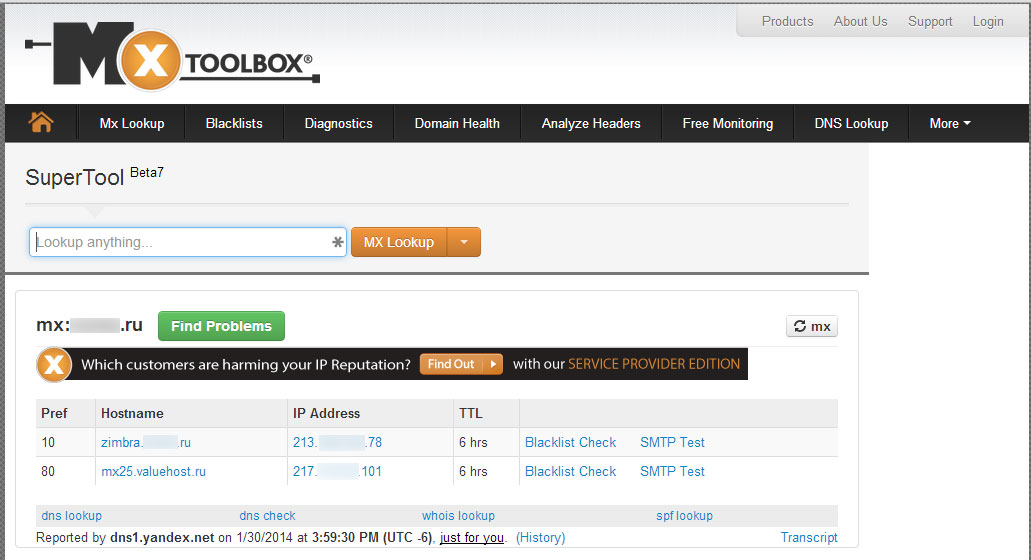Click the MxToolbox logo
Viewport: 1031px width, 560px height.
(172, 57)
